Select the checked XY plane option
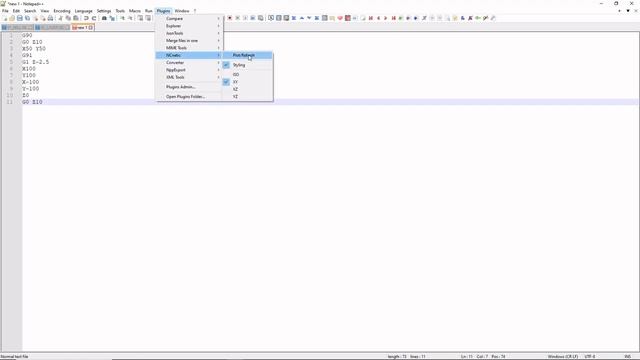 pos(248,82)
